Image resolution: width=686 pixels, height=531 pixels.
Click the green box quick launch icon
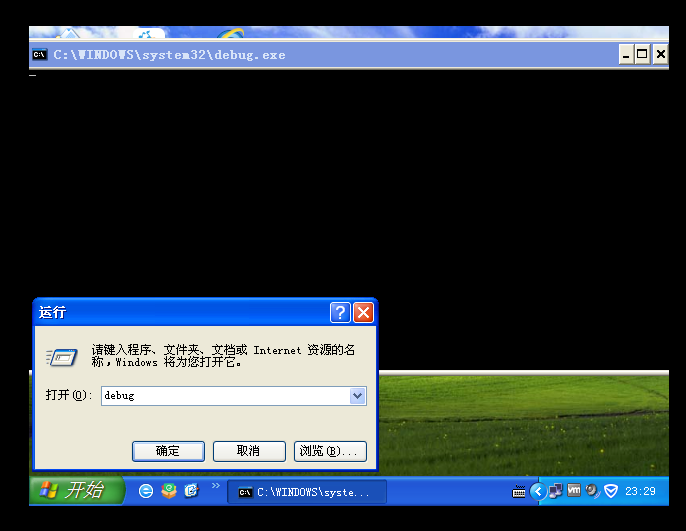point(169,491)
